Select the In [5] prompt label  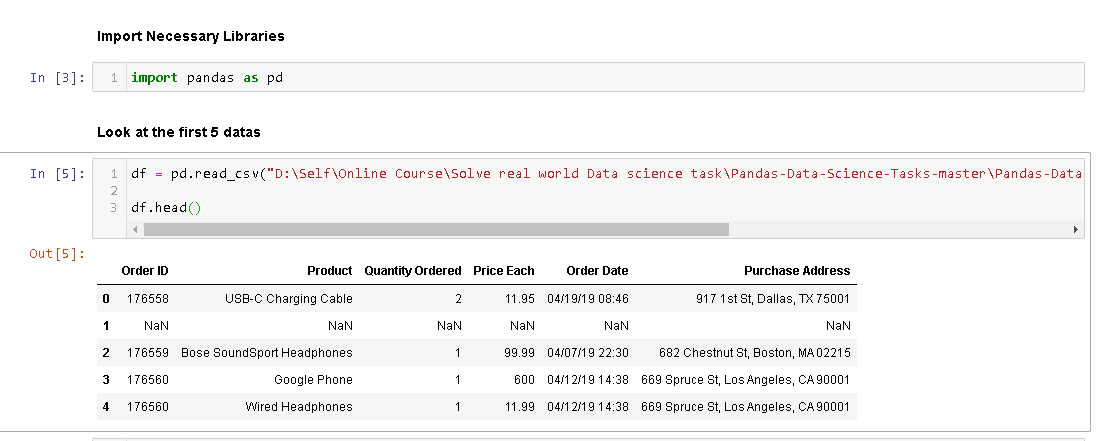tap(57, 173)
